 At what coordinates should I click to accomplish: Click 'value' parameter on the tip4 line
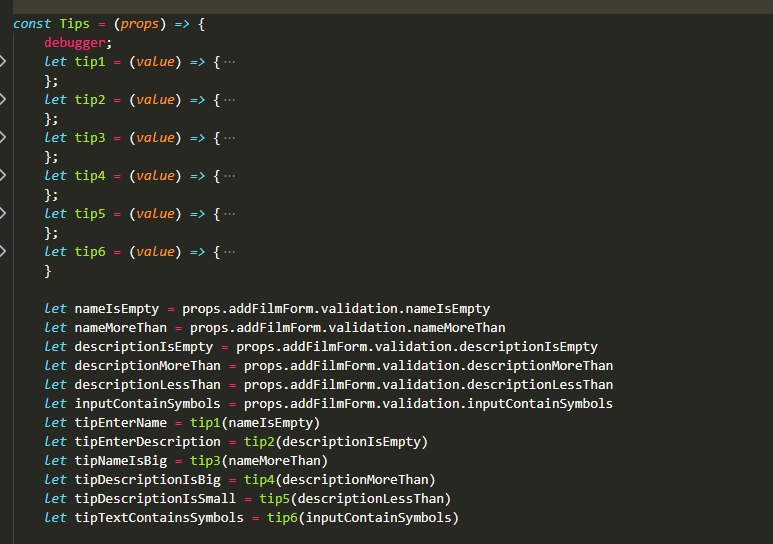point(155,176)
